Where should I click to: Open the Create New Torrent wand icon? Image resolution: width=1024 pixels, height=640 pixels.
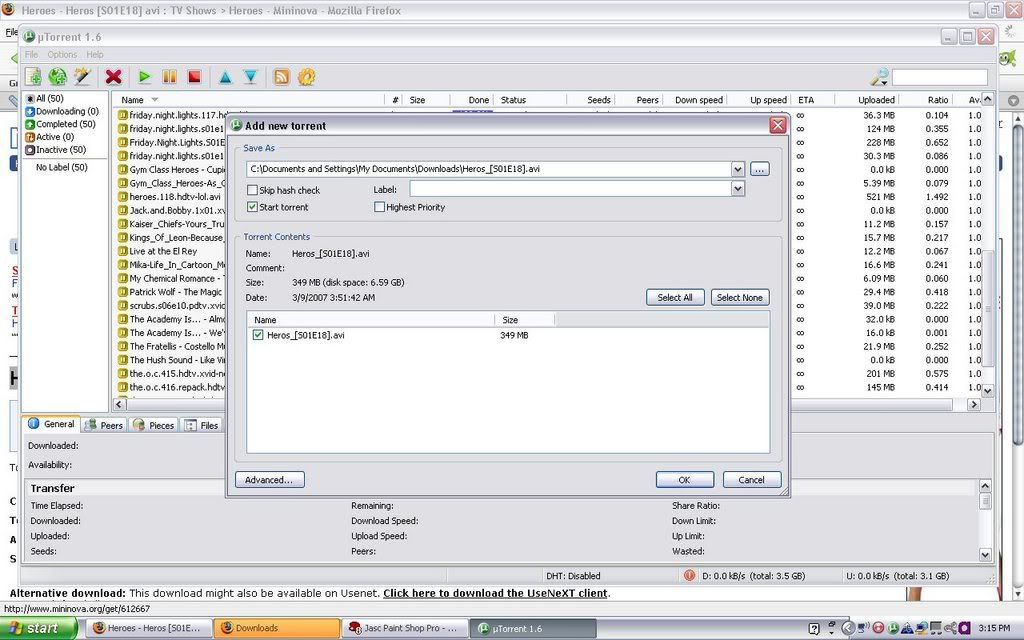coord(82,77)
